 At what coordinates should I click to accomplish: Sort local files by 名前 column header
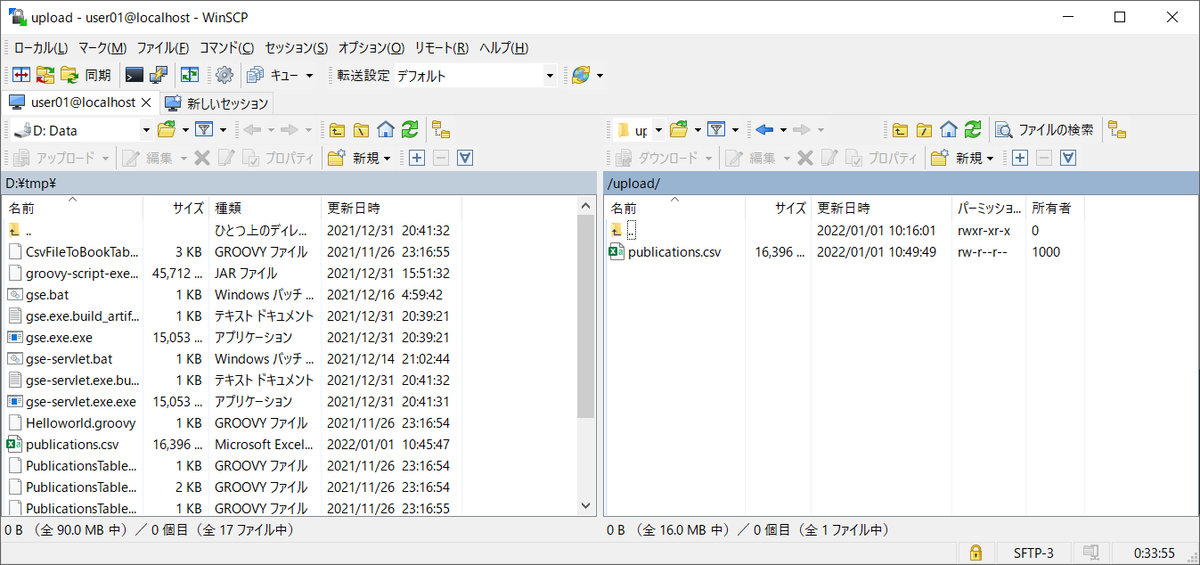tap(73, 208)
